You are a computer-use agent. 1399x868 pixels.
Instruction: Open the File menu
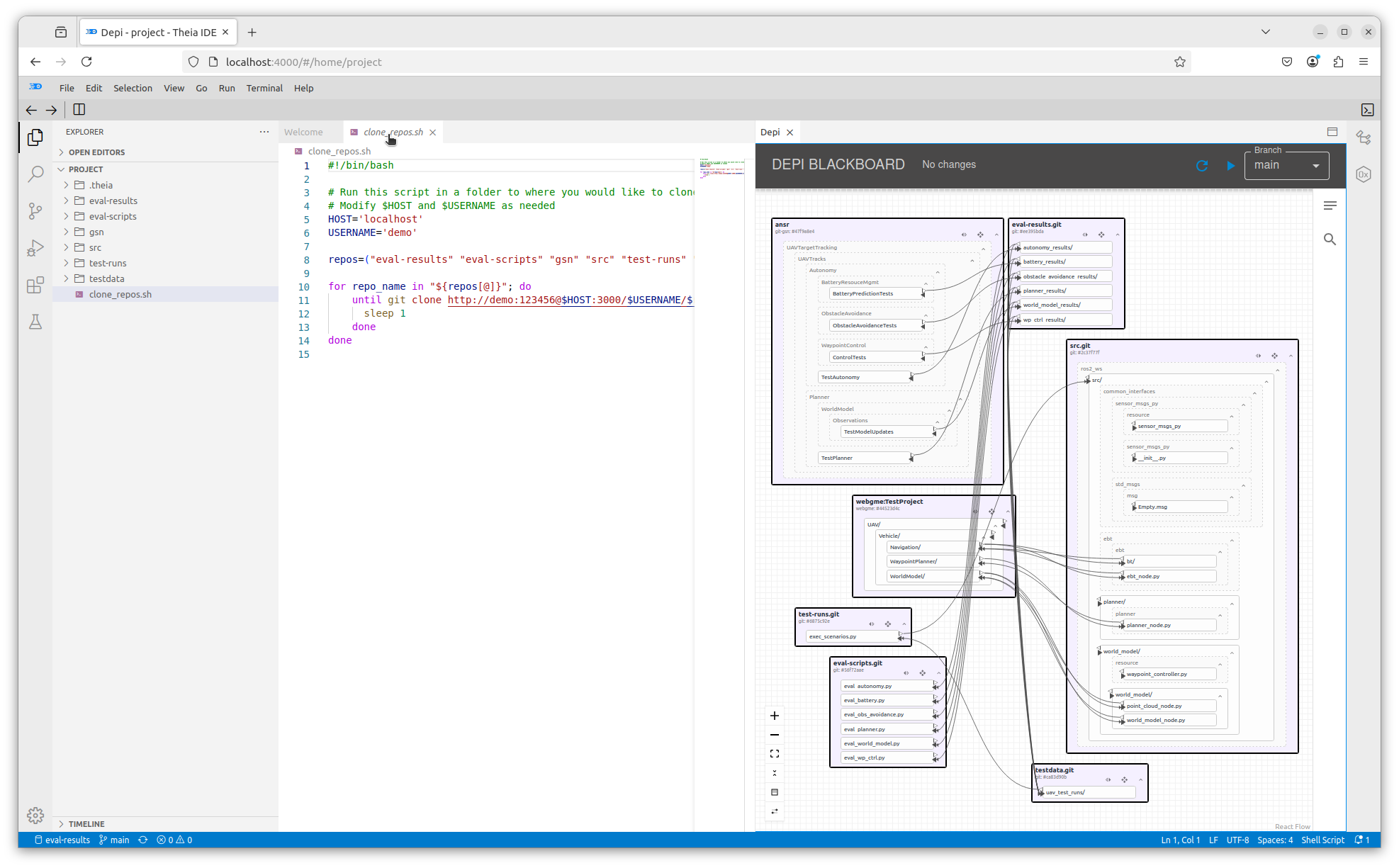[67, 88]
